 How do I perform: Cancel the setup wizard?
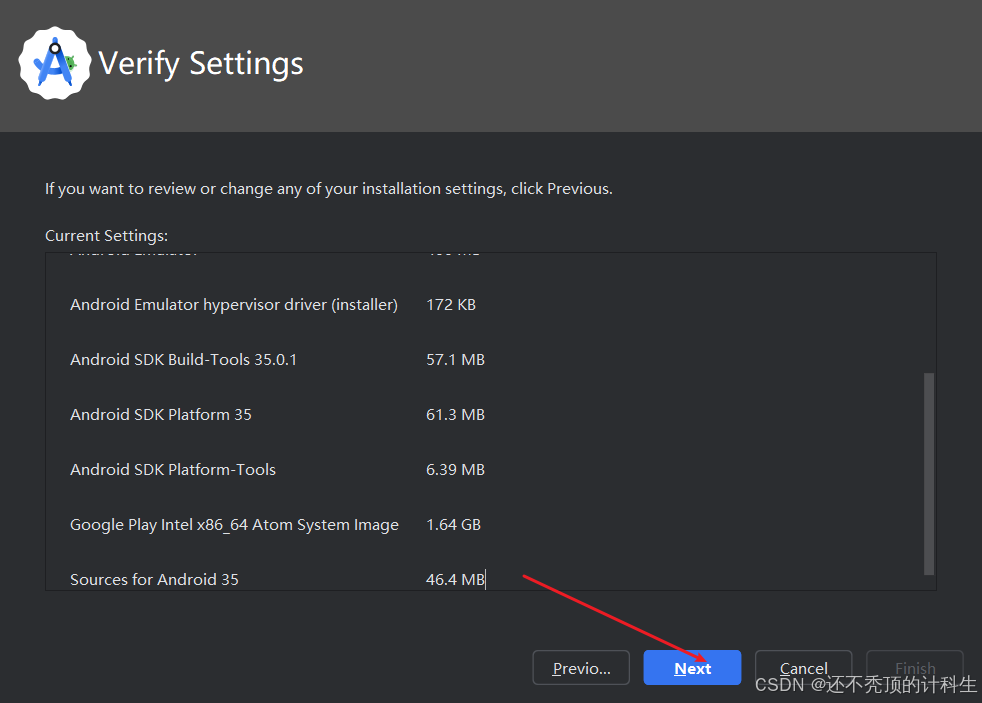pos(804,668)
